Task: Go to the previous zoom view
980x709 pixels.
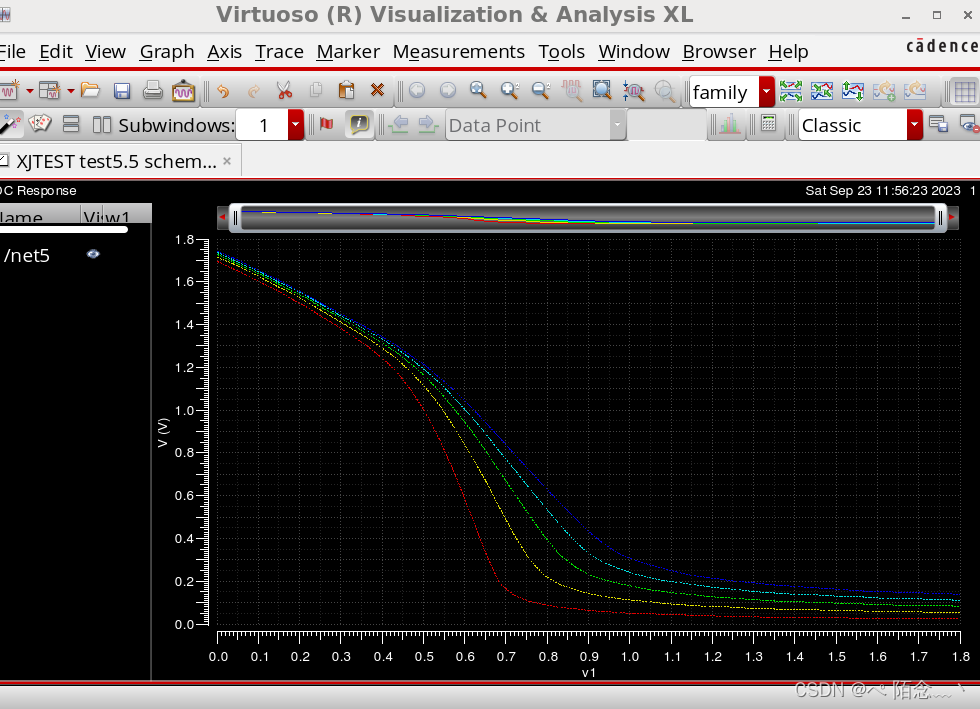Action: tap(417, 91)
